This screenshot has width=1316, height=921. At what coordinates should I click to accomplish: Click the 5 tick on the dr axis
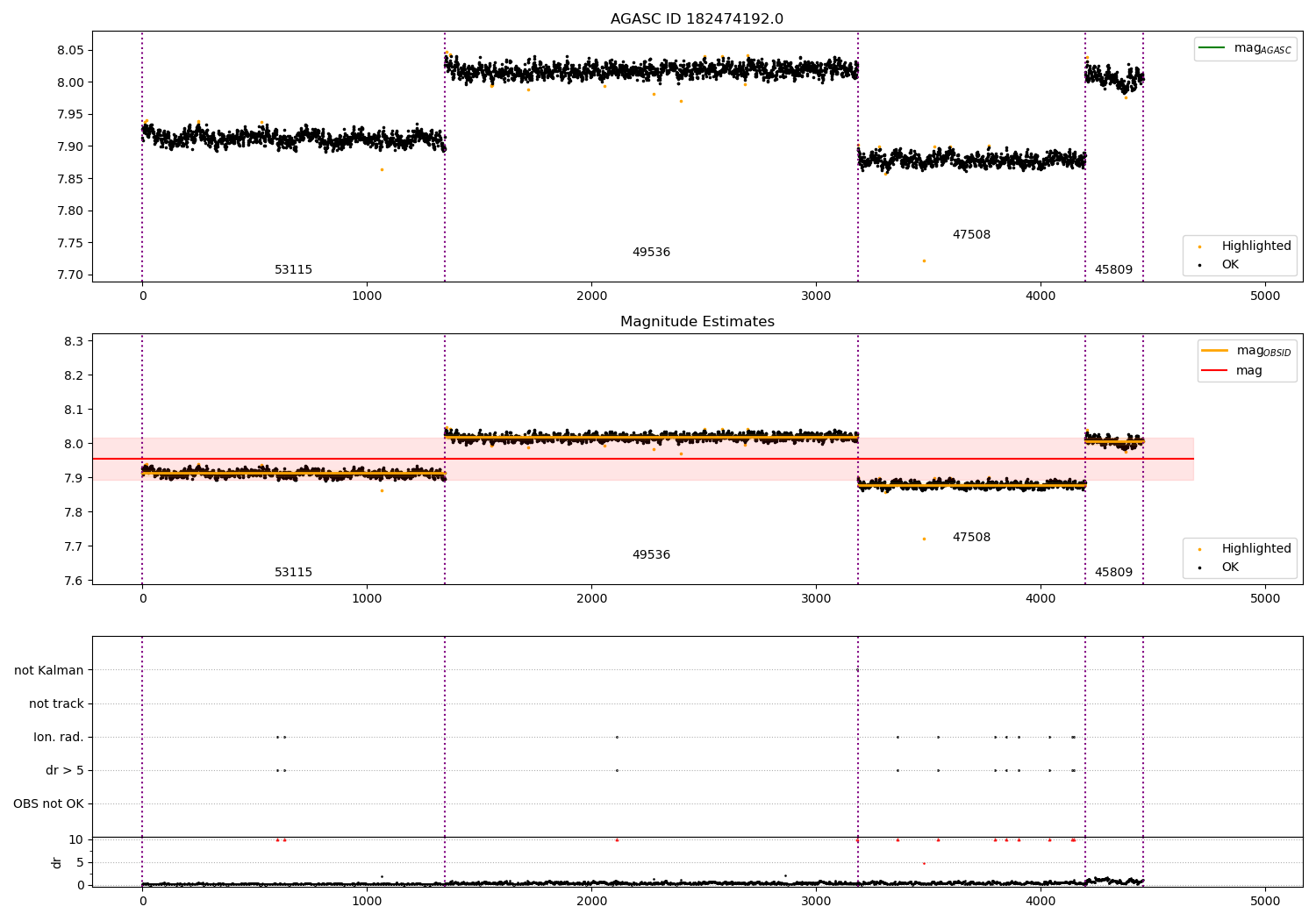coord(80,862)
